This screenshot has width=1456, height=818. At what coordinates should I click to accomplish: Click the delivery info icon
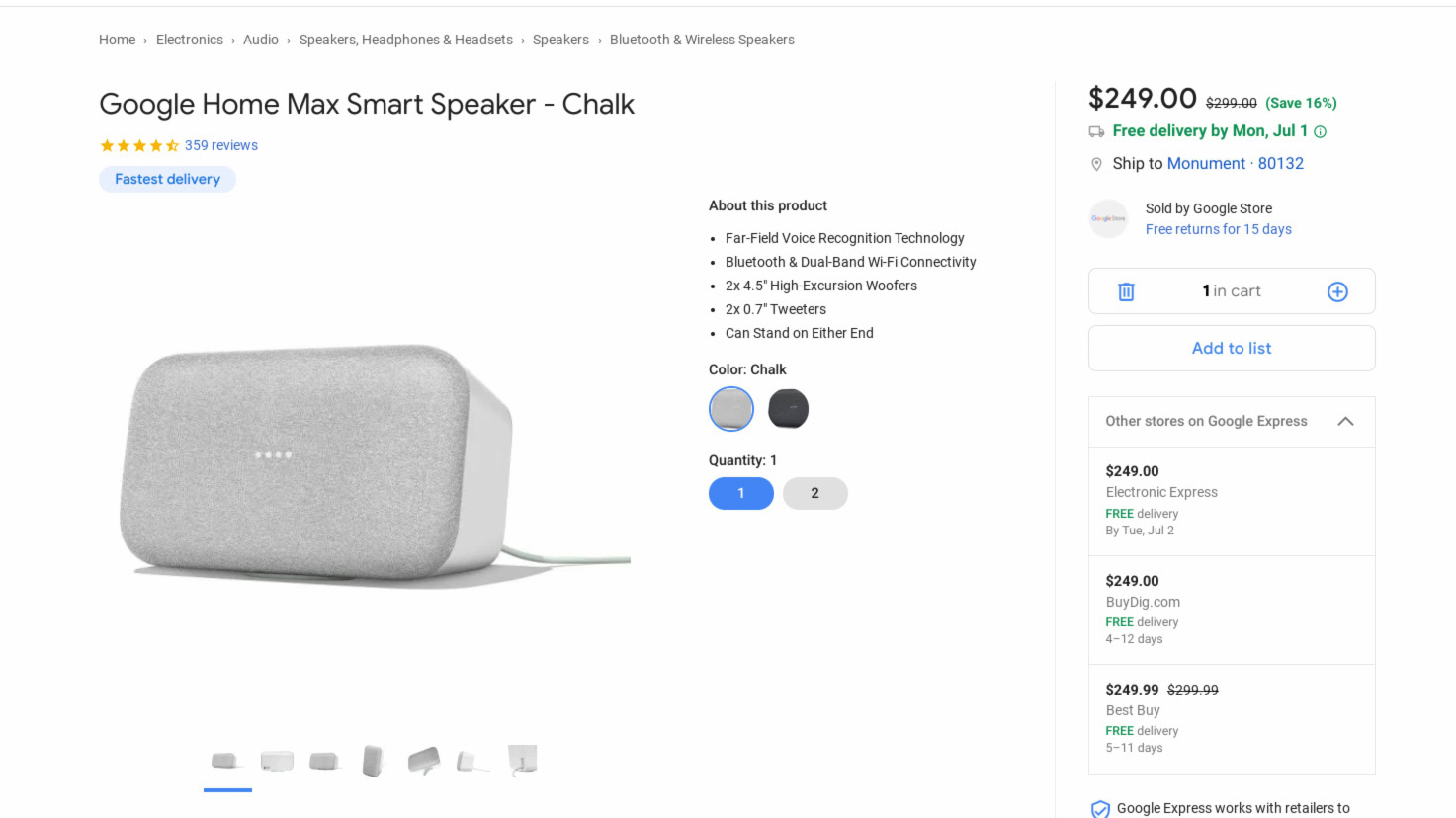coord(1321,131)
